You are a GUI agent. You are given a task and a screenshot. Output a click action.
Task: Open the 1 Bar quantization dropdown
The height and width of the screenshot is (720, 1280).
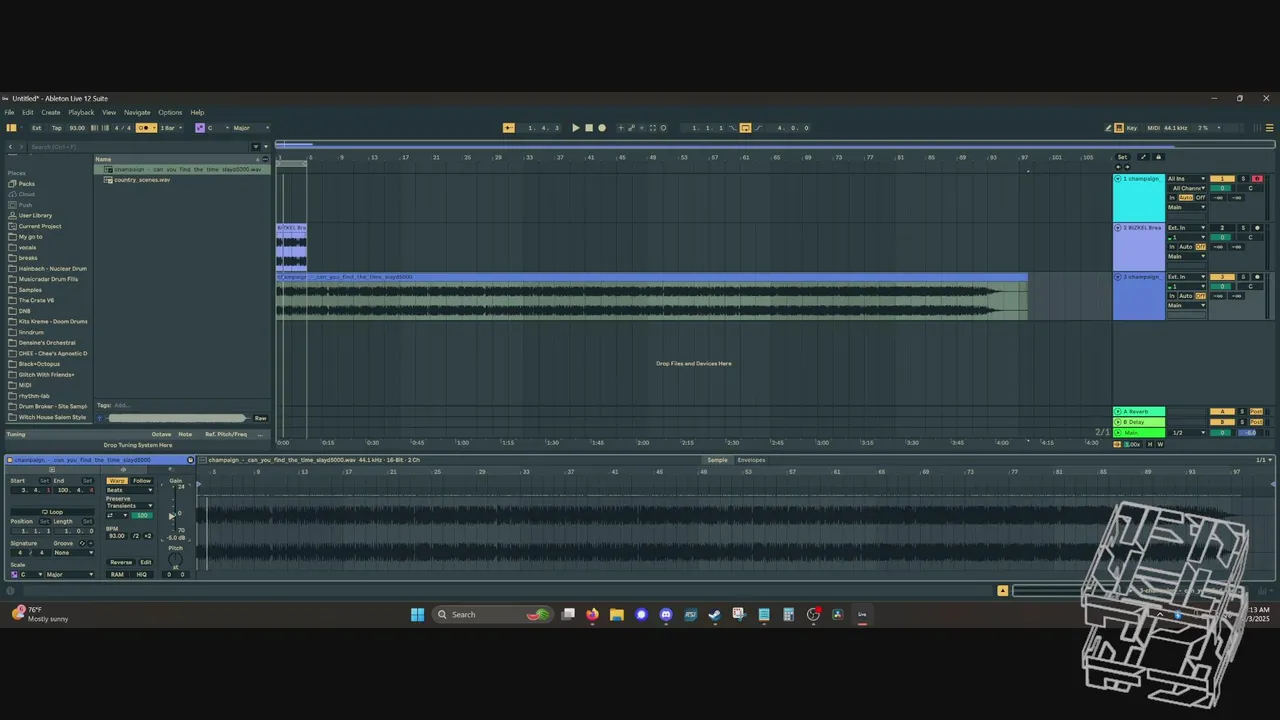[x=171, y=128]
